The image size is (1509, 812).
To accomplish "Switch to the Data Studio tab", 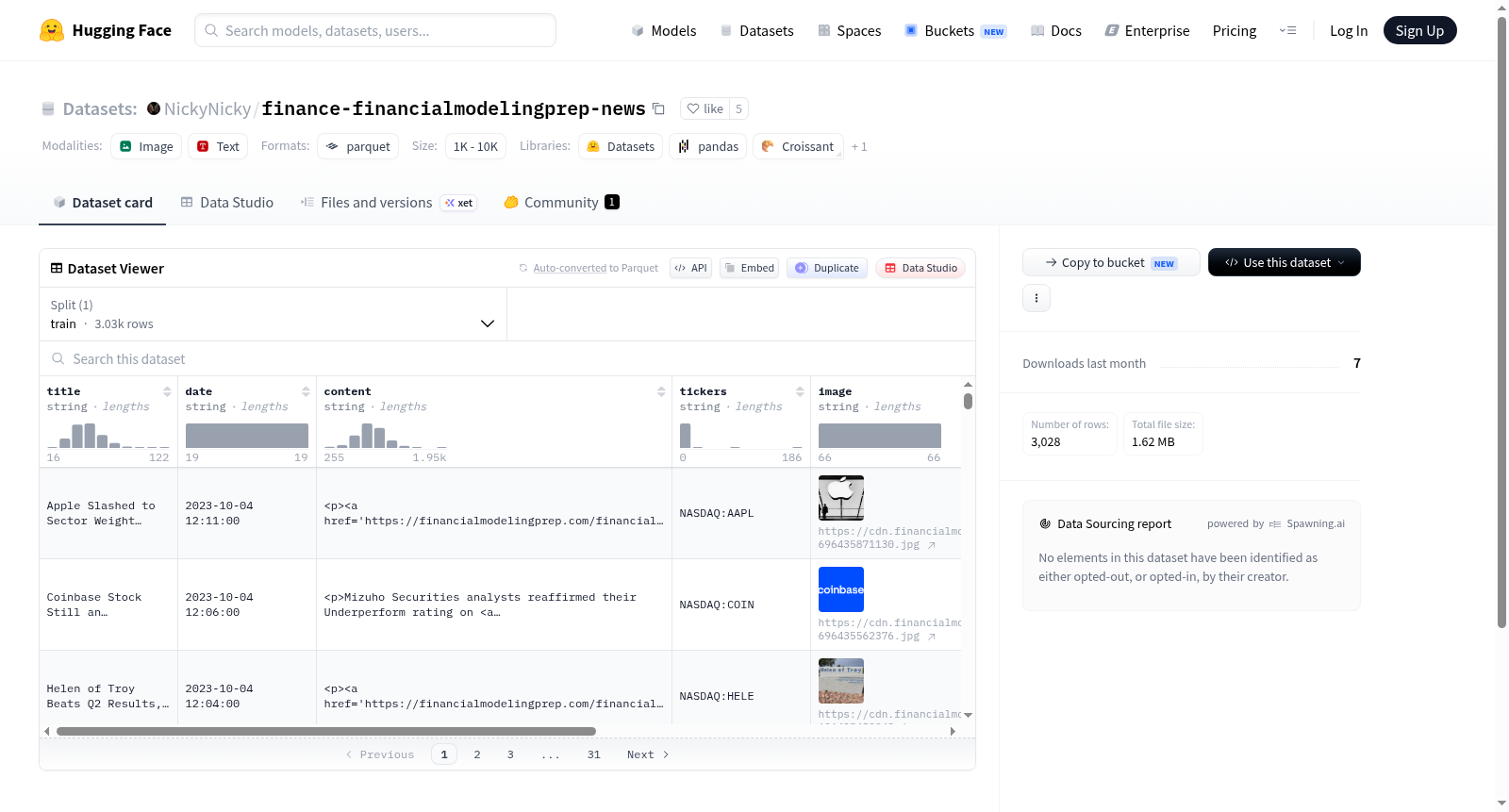I will (x=227, y=202).
